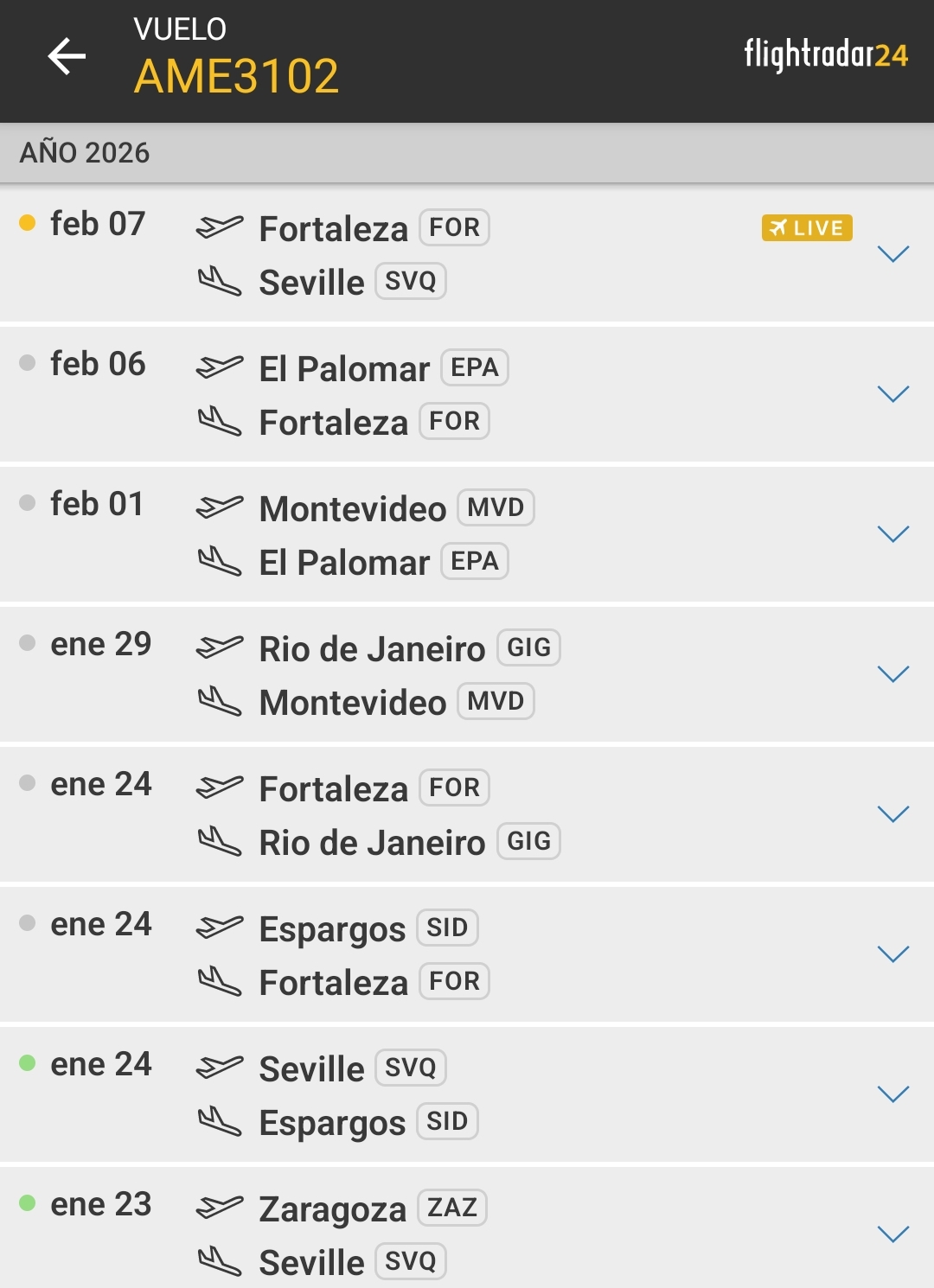Expand the feb 07 flight details
The image size is (934, 1288).
tap(892, 253)
